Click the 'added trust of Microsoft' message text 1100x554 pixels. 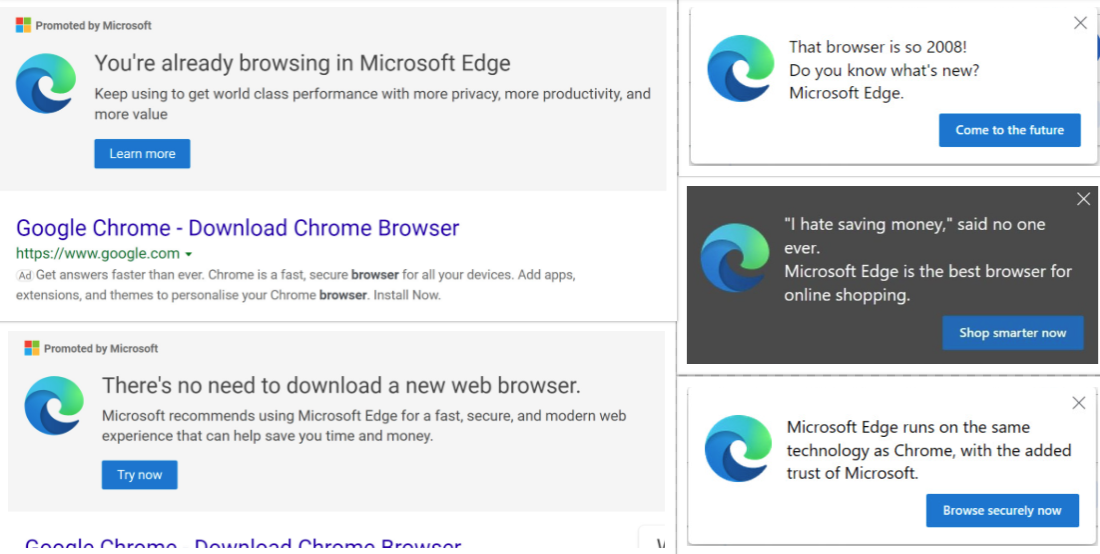tap(929, 450)
